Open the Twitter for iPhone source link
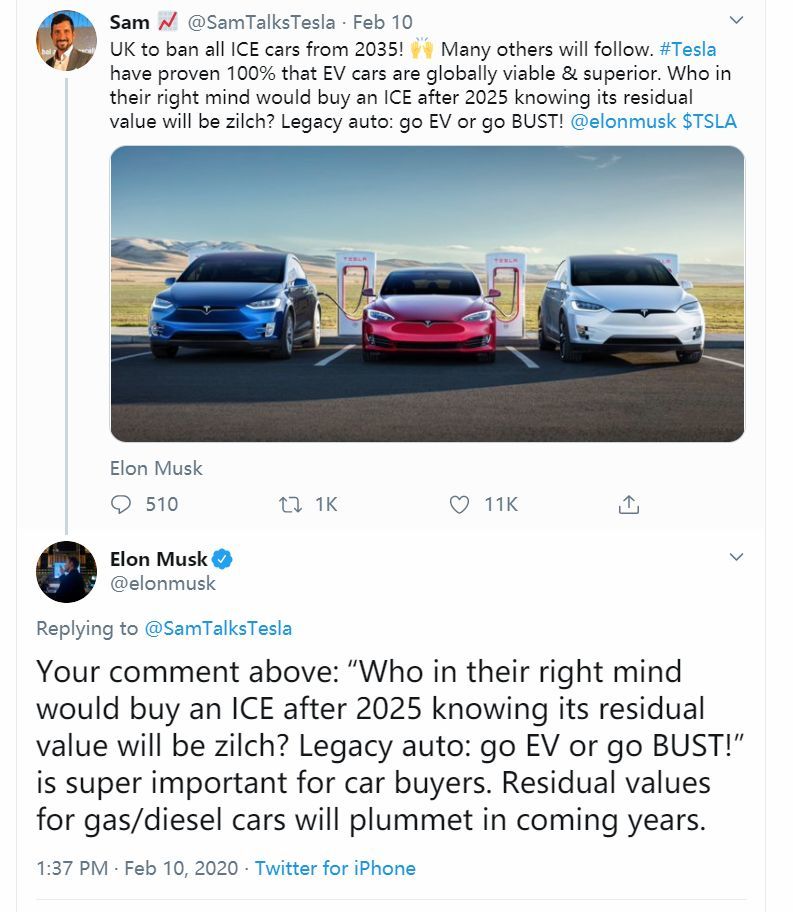 [x=335, y=868]
